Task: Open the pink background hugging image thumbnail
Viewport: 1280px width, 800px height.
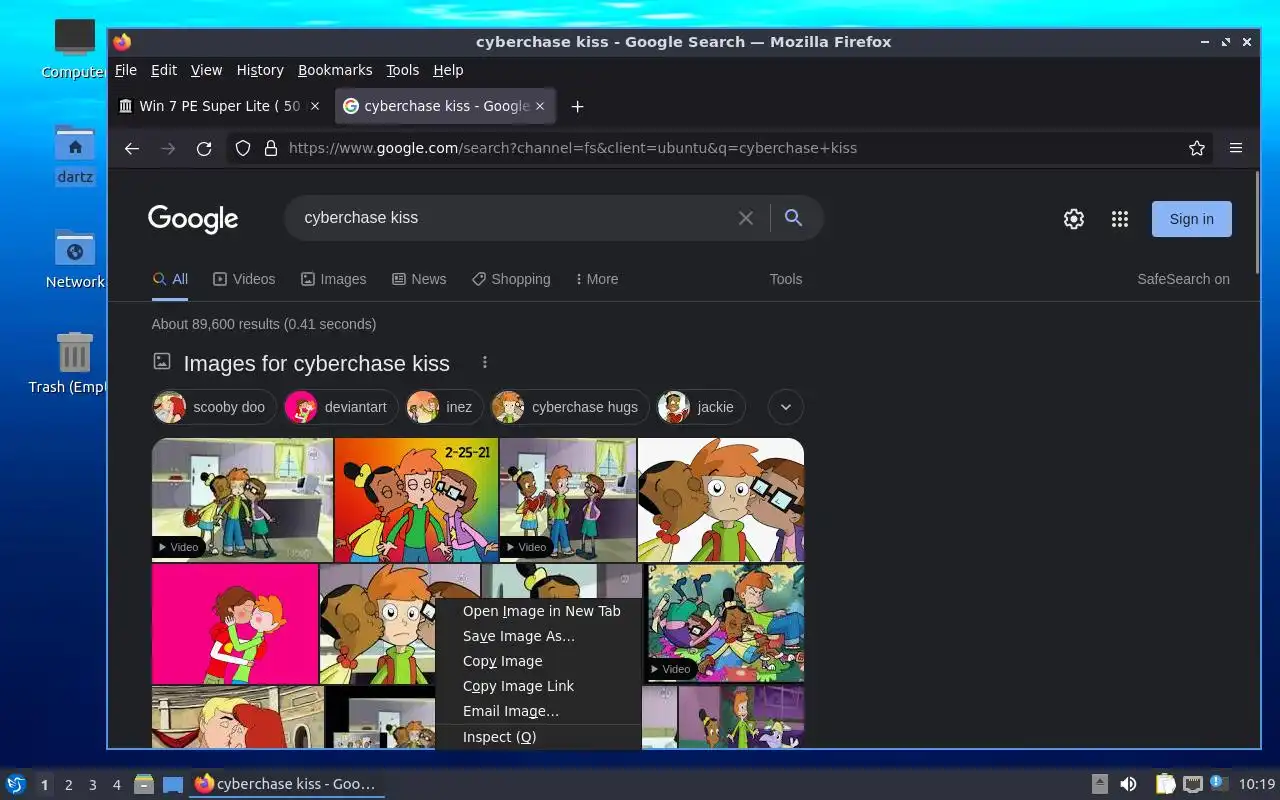Action: tap(235, 624)
